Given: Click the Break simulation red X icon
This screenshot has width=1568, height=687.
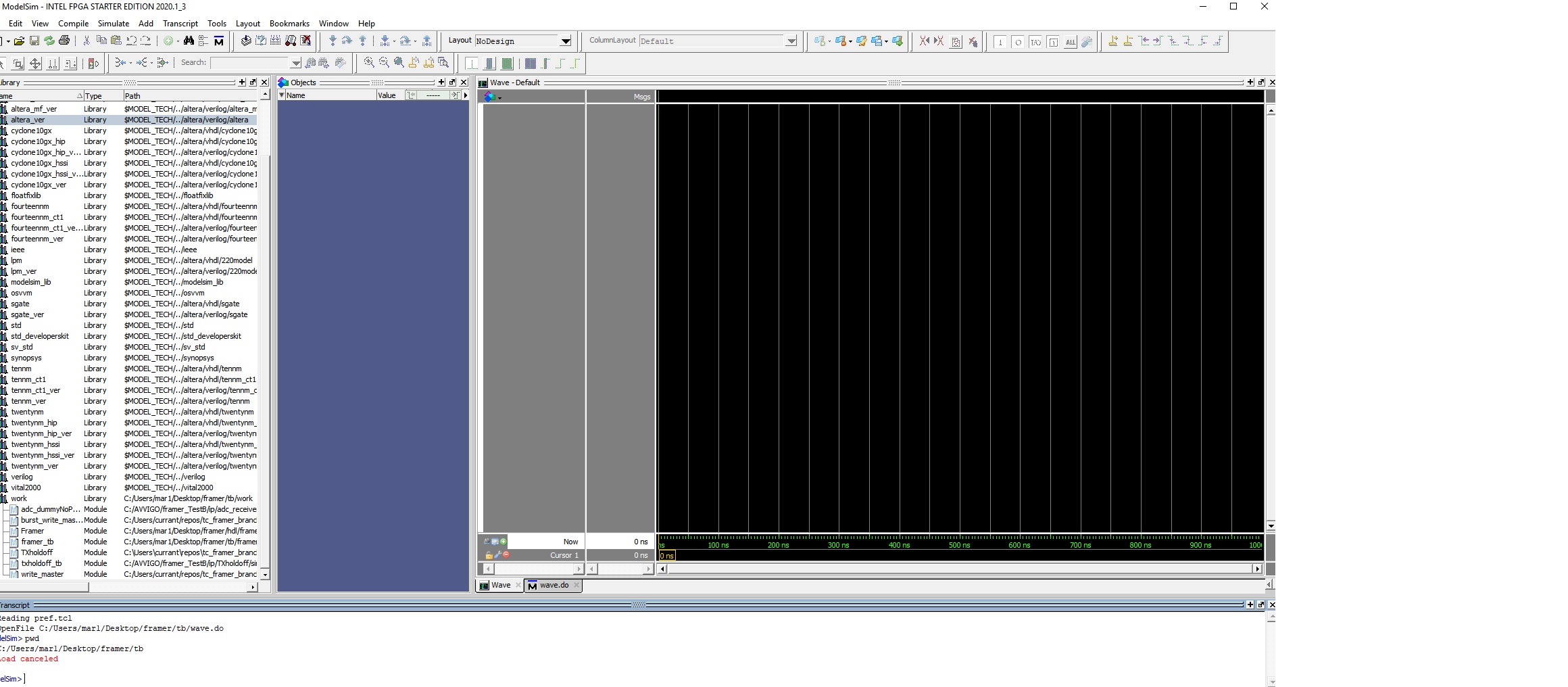Looking at the screenshot, I should click(x=306, y=41).
